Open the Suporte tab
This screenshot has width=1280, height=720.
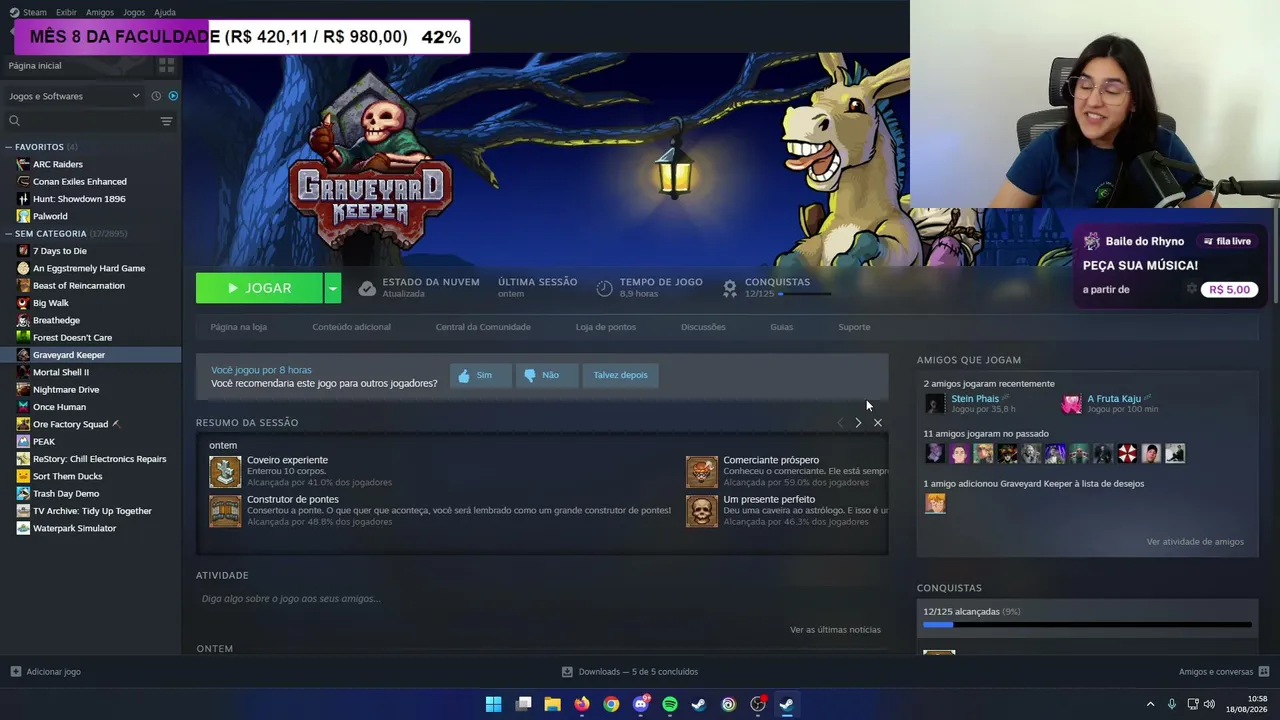tap(854, 327)
